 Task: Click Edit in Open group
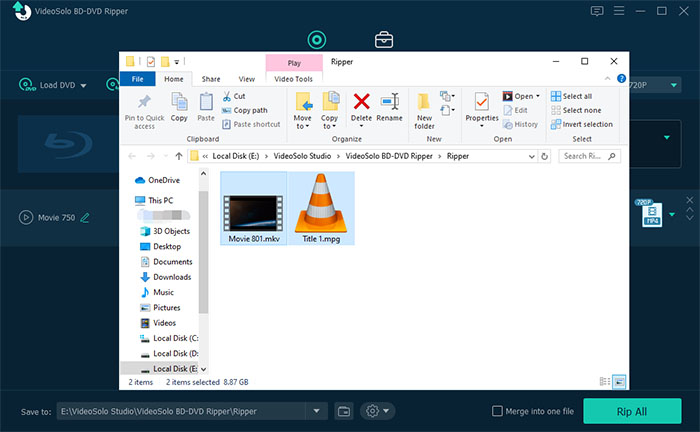coord(516,110)
